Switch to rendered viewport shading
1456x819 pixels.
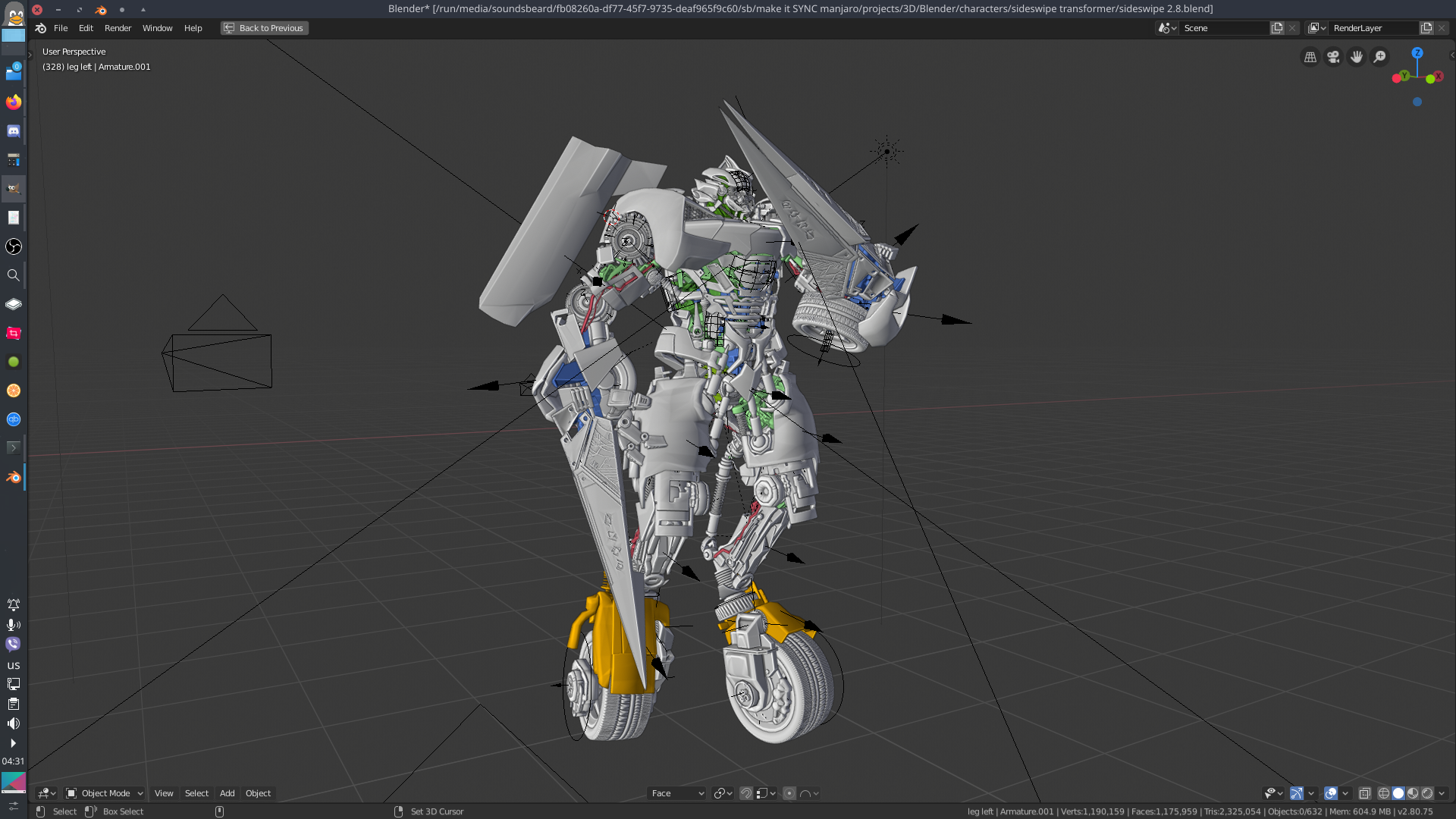(x=1427, y=793)
